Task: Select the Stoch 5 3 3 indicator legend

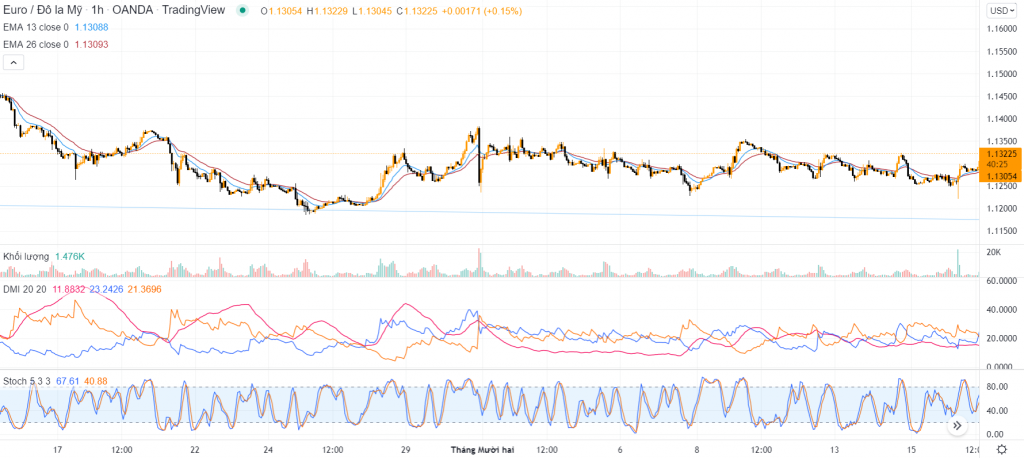Action: pyautogui.click(x=28, y=381)
